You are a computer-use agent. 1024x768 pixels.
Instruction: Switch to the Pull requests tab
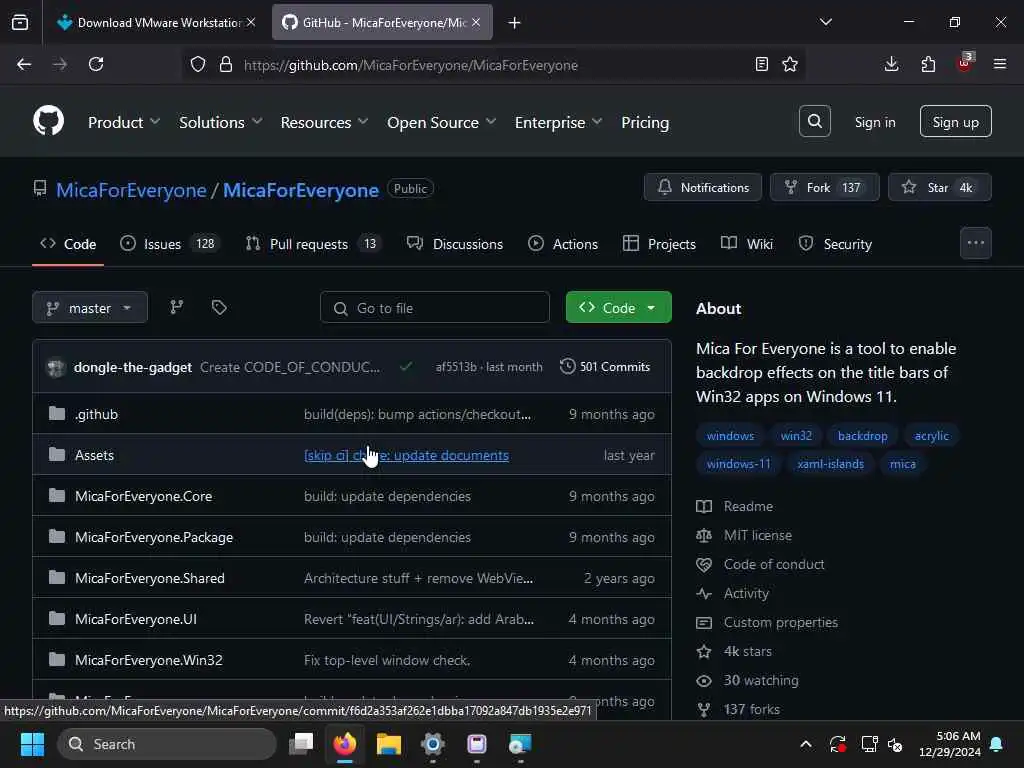coord(313,244)
